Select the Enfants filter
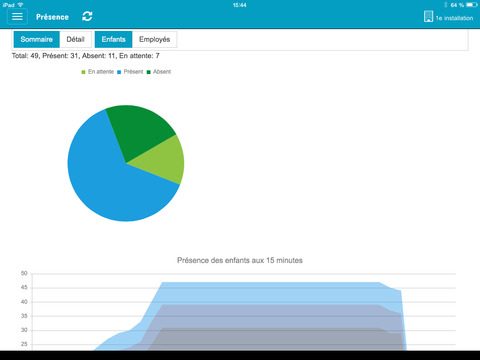 pos(114,39)
